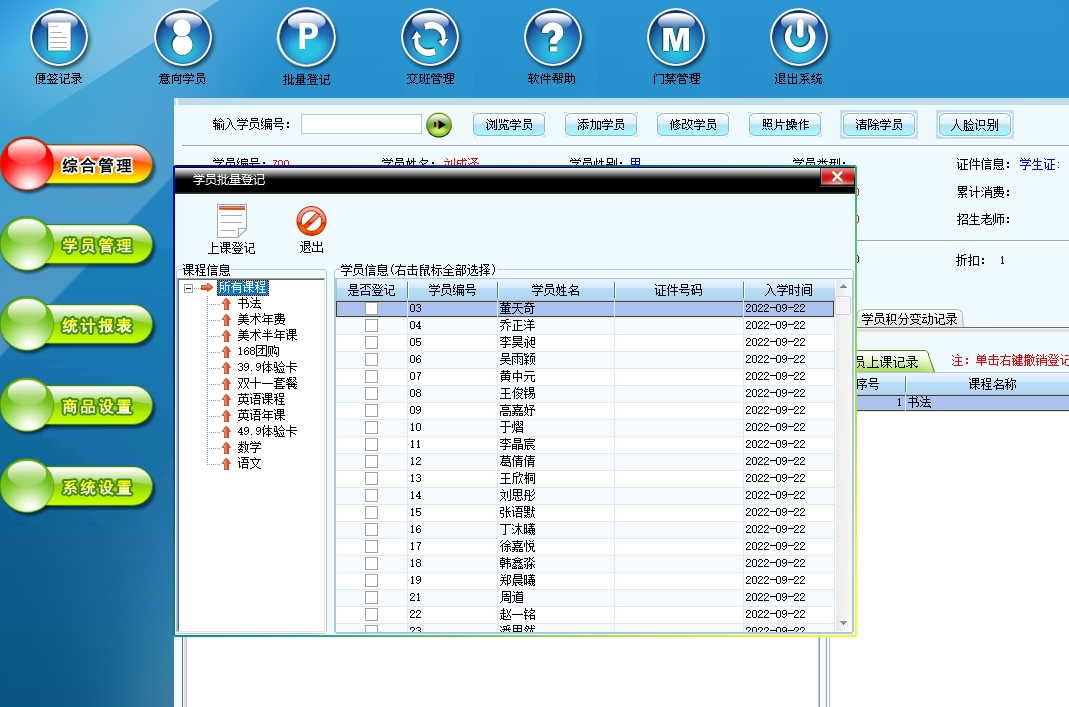Open 批量登记 batch registration icon

306,38
